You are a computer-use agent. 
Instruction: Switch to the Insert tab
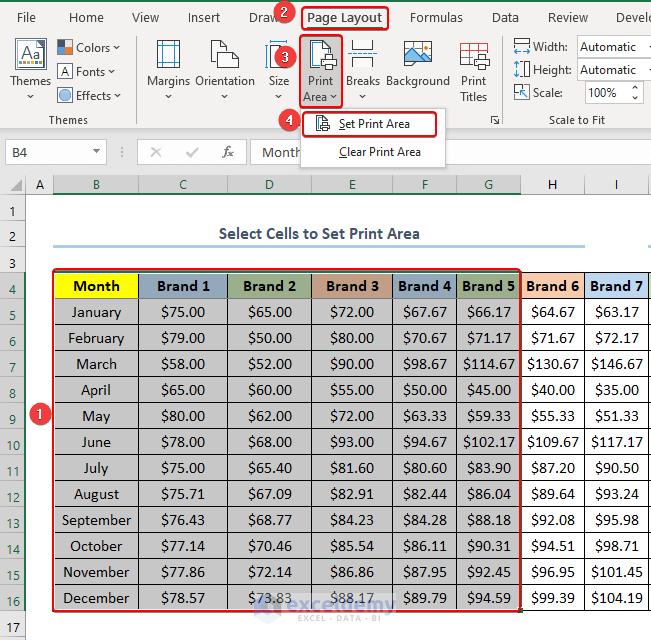203,18
